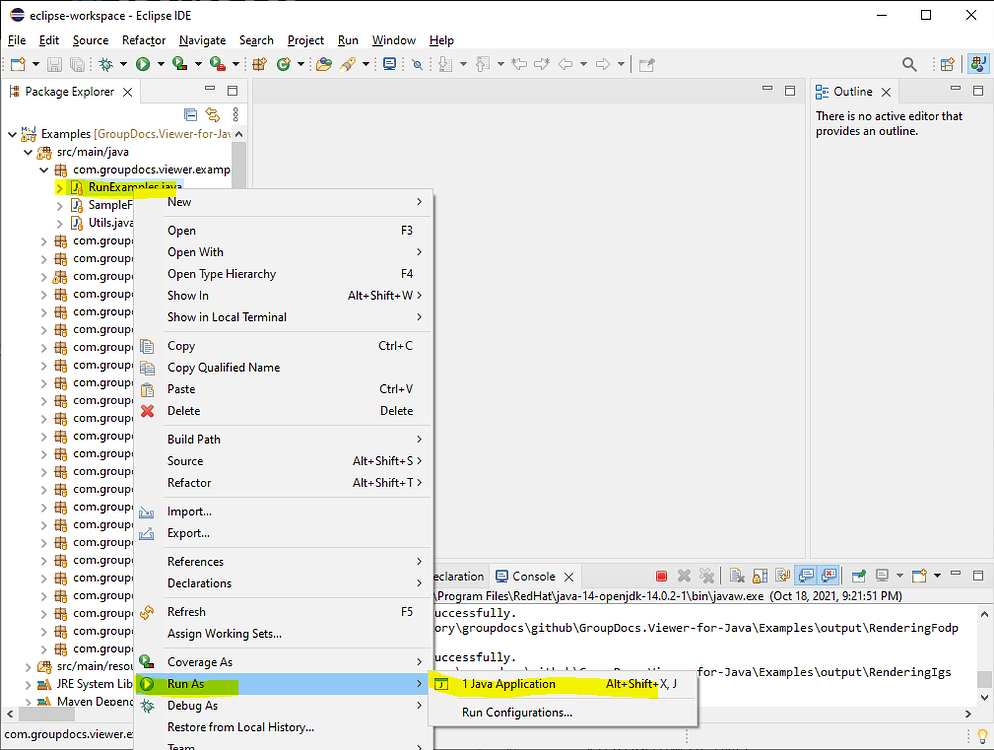
Task: Toggle Word Wrap in Console toolbar
Action: click(783, 576)
